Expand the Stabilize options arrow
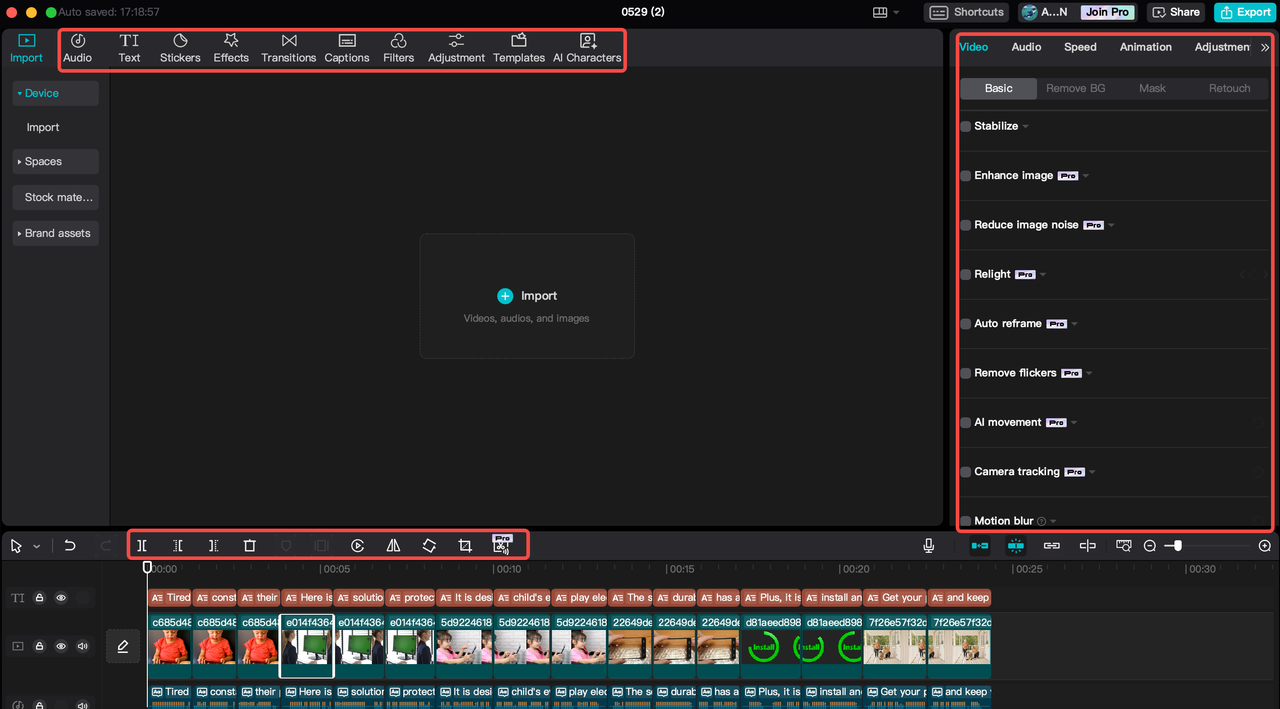1280x709 pixels. point(1026,127)
